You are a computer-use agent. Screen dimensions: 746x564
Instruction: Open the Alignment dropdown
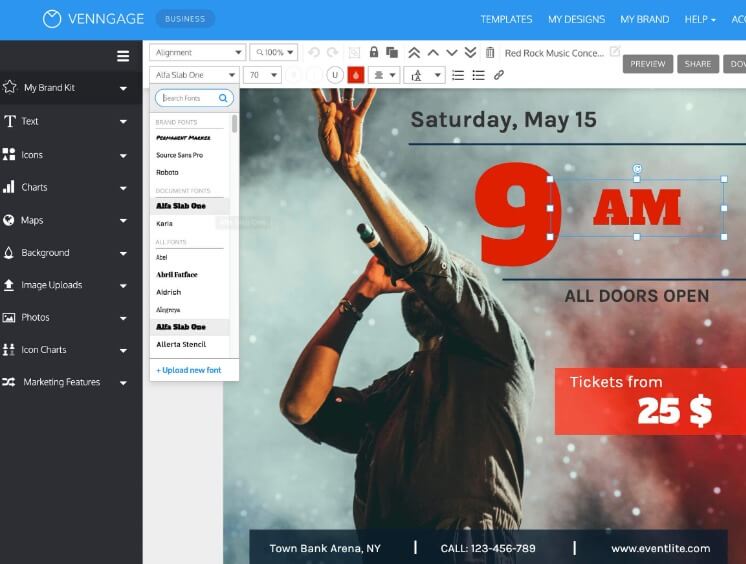click(x=197, y=52)
